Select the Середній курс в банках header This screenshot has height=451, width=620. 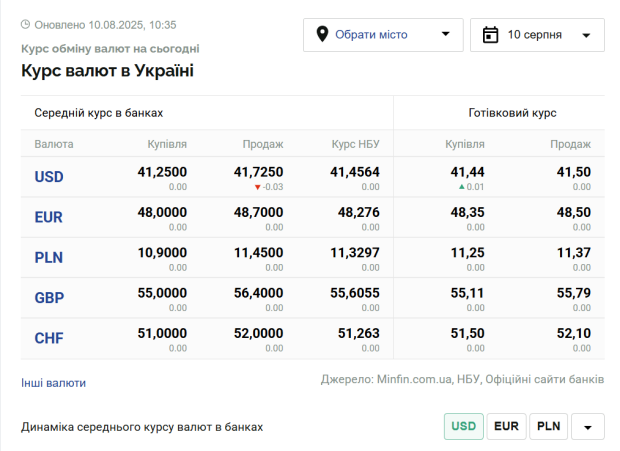pyautogui.click(x=98, y=113)
